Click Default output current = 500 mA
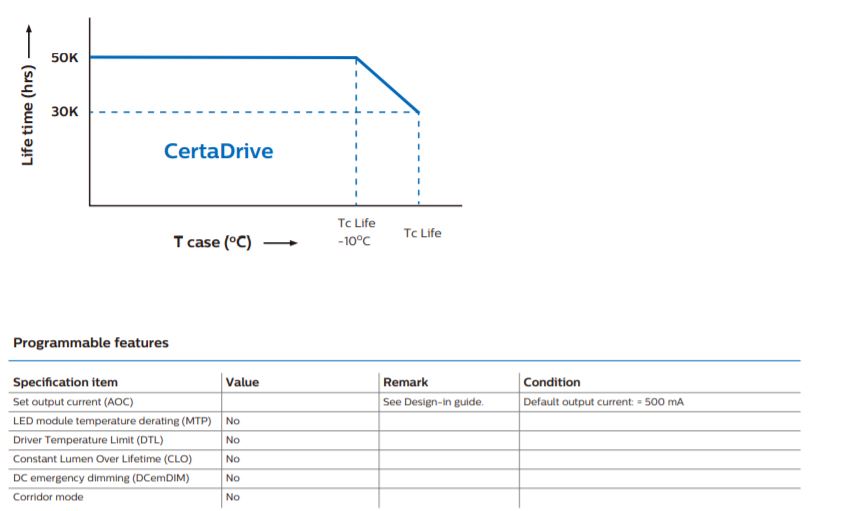This screenshot has width=842, height=511. (x=604, y=402)
